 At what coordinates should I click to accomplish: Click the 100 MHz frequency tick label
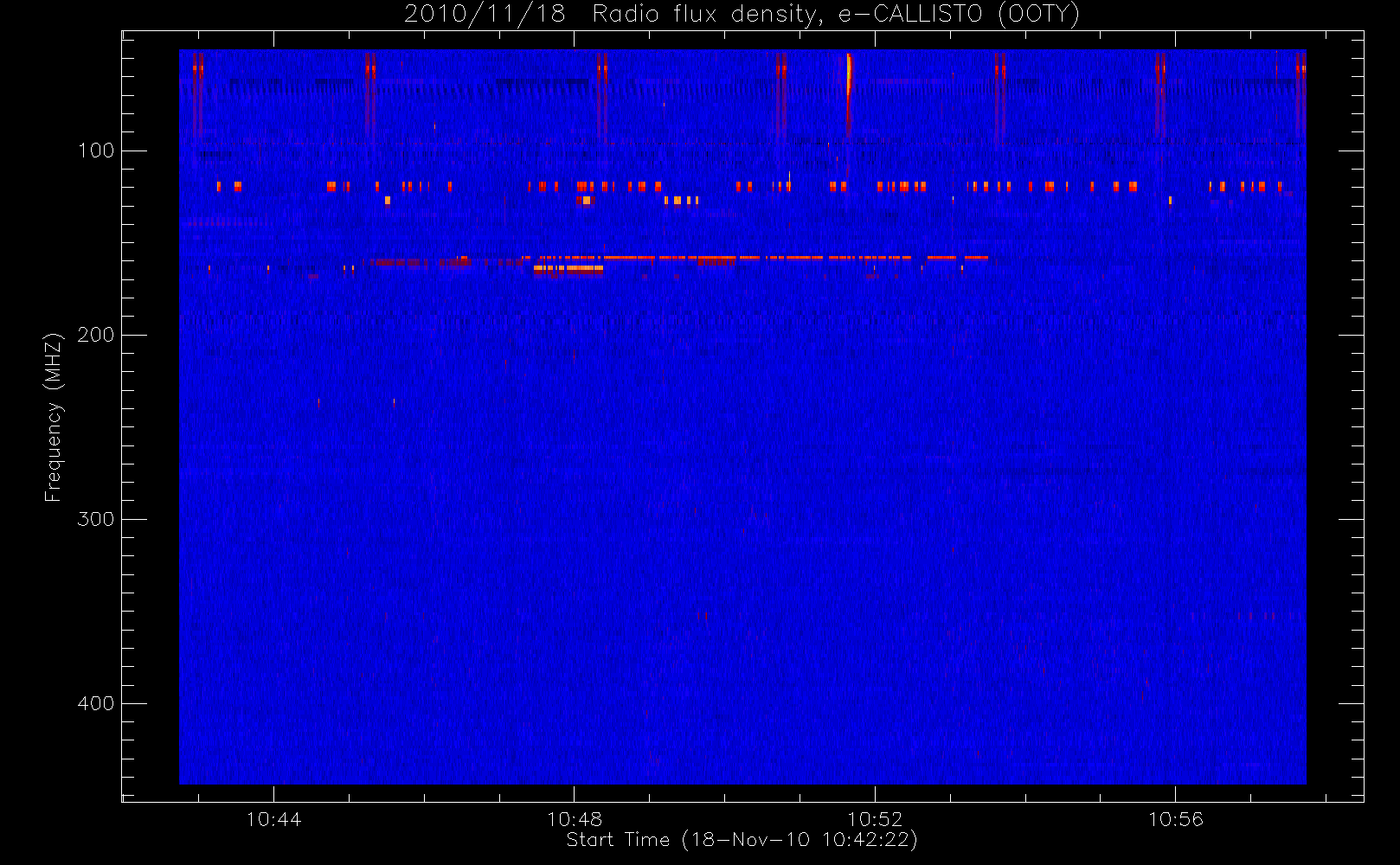[96, 151]
